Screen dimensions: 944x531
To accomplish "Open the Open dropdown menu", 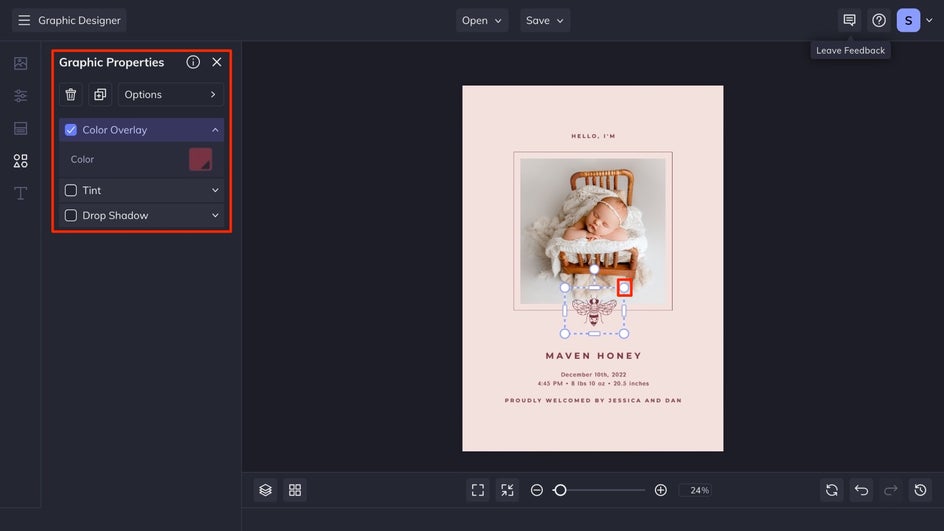I will pos(482,20).
